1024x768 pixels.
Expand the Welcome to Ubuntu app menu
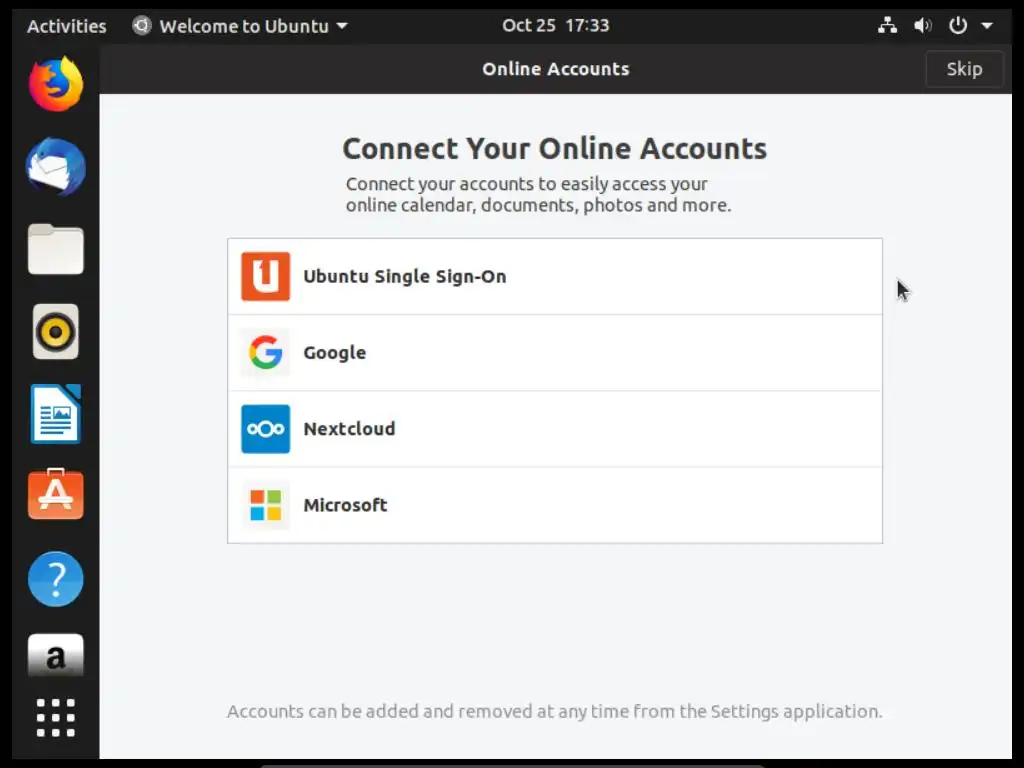[x=240, y=26]
